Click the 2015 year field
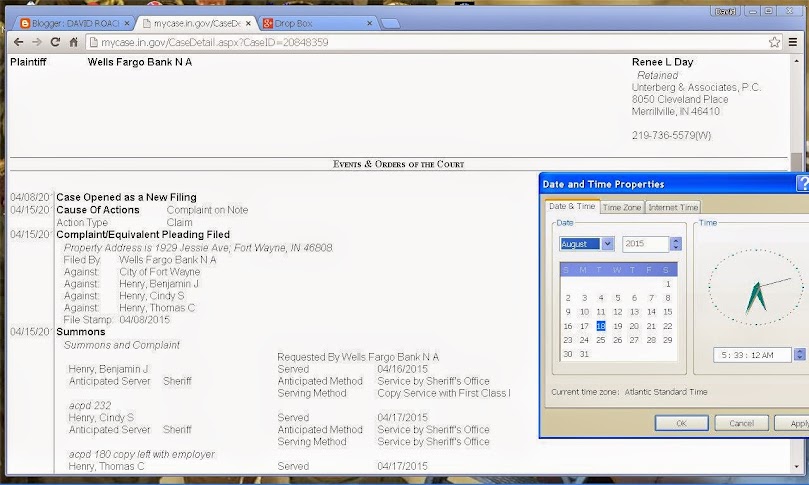Image resolution: width=809 pixels, height=485 pixels. coord(645,244)
